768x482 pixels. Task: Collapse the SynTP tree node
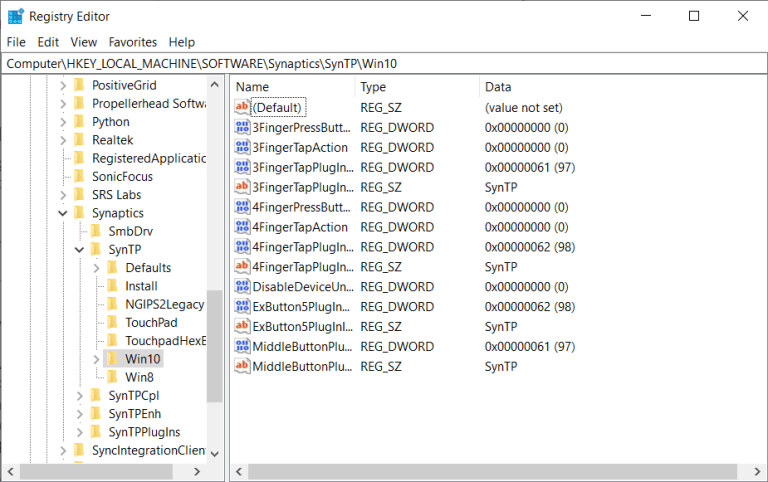click(x=80, y=249)
